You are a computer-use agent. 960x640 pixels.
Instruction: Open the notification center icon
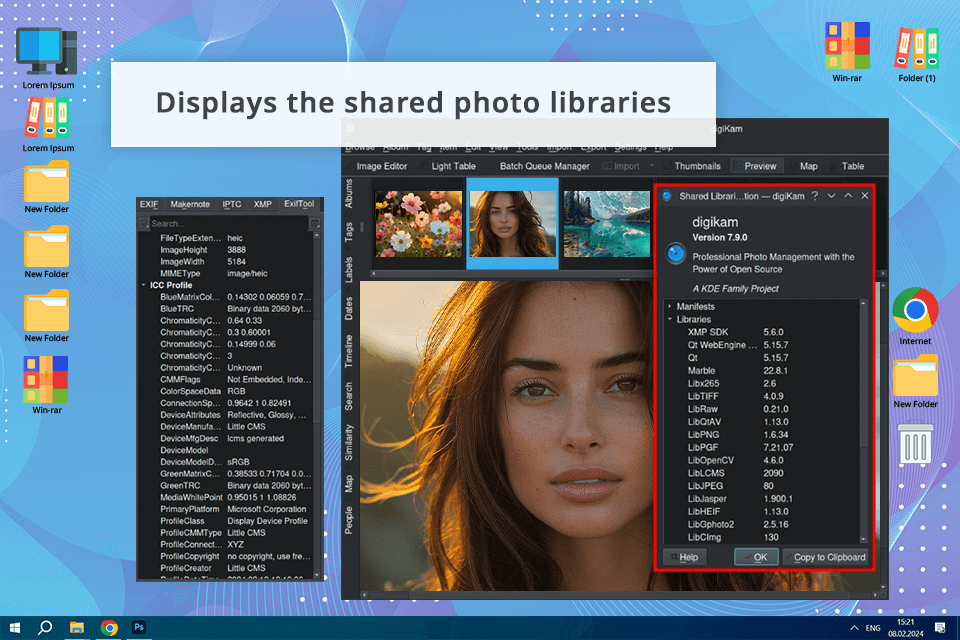(x=940, y=627)
